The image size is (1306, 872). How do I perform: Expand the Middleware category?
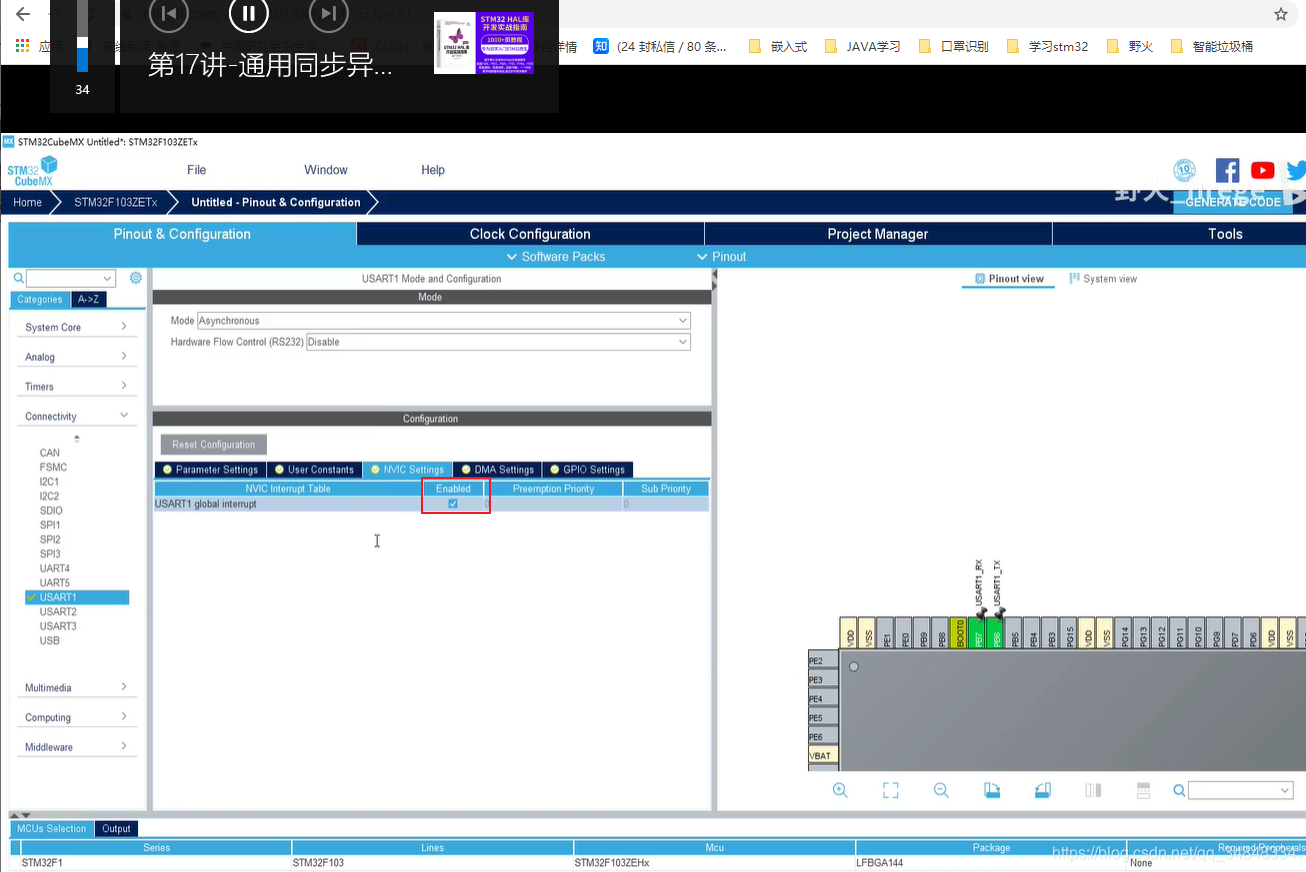(x=76, y=747)
